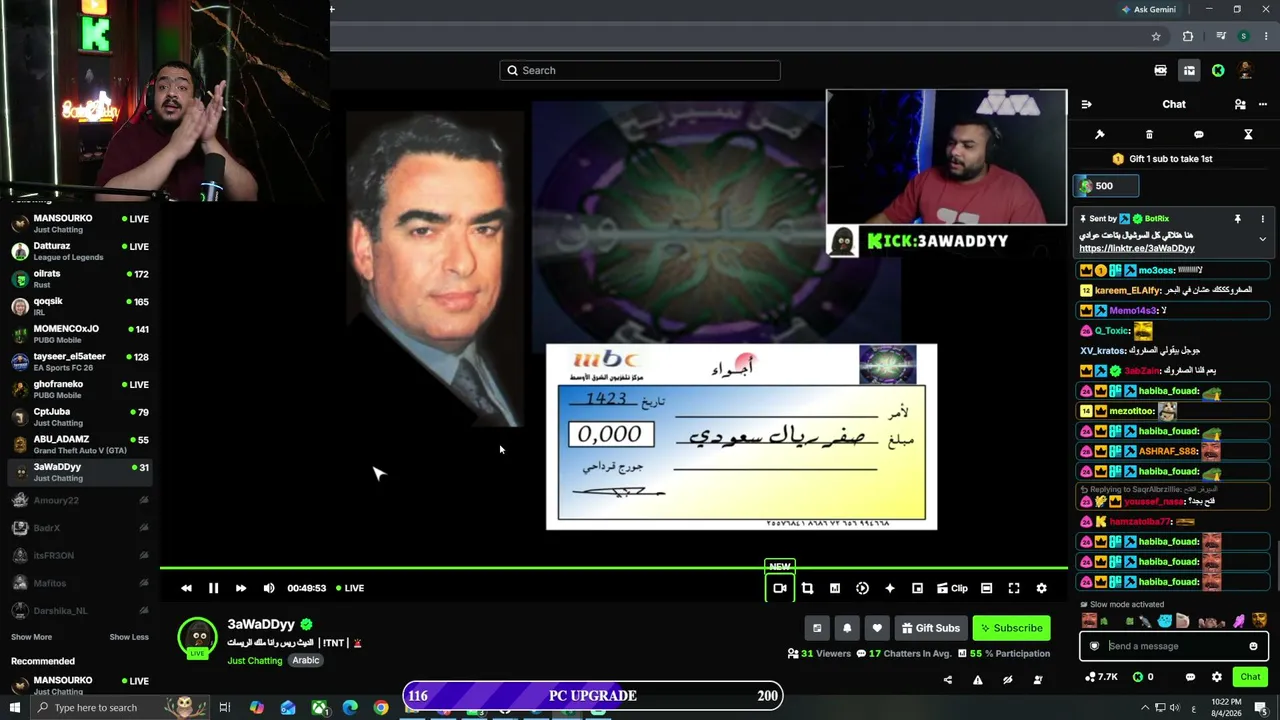The height and width of the screenshot is (720, 1280).
Task: Click the shield badge in chat input
Action: 1094,646
